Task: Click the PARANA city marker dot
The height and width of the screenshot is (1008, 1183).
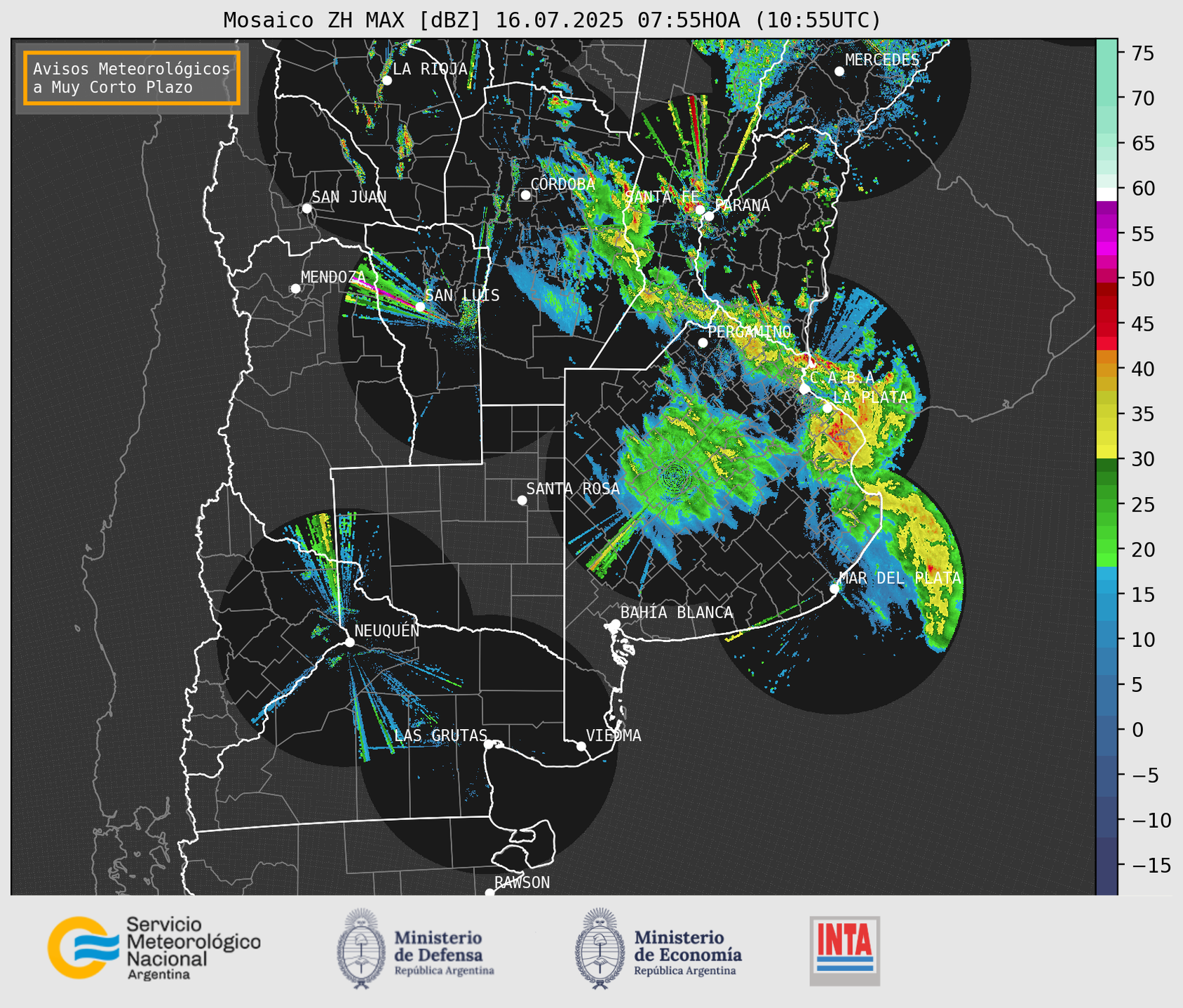Action: (x=709, y=216)
